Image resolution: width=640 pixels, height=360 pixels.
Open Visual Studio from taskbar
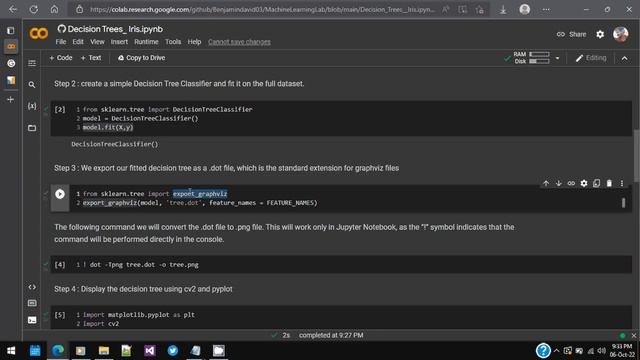149,351
